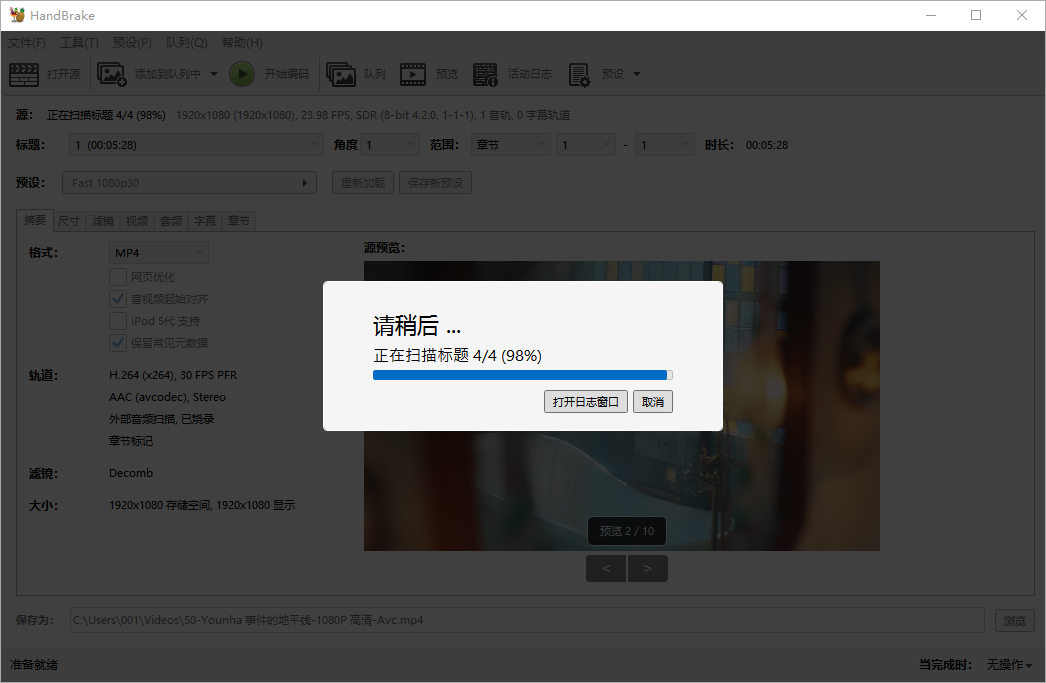The height and width of the screenshot is (683, 1046).
Task: Close the HandBrake window
Action: pos(1021,15)
